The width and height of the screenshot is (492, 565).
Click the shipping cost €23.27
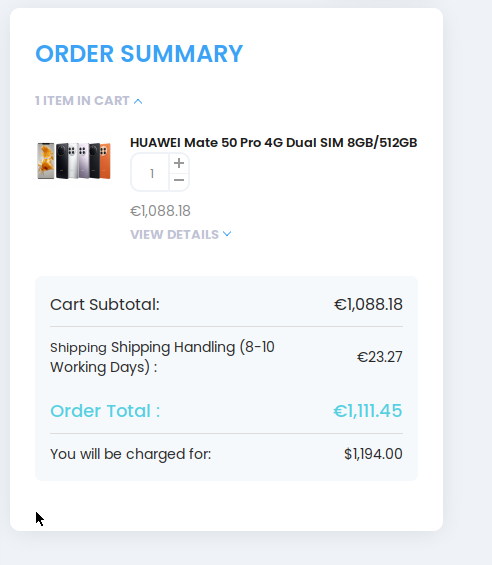click(x=380, y=357)
